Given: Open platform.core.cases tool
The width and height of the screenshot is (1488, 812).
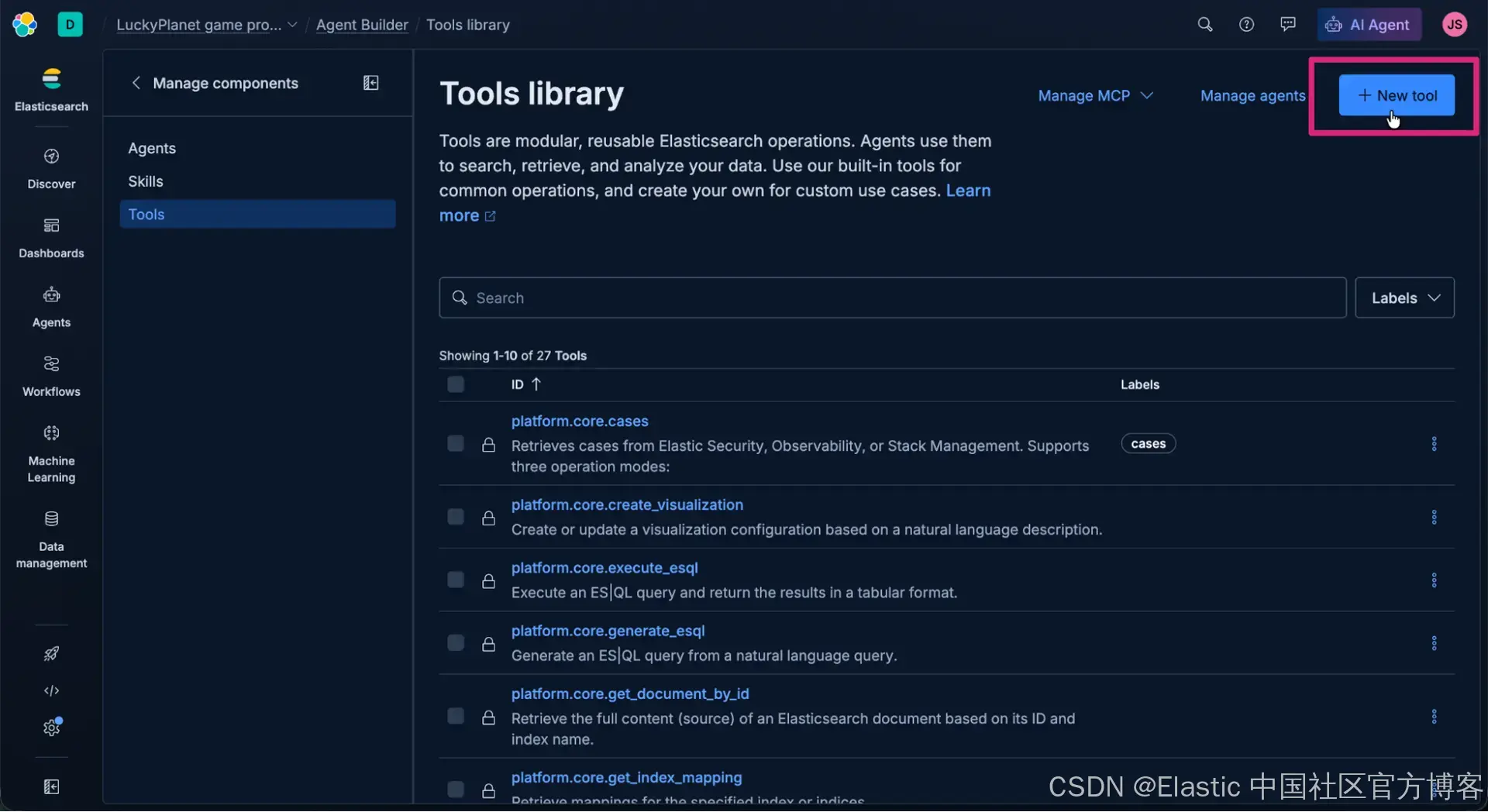Looking at the screenshot, I should 580,421.
